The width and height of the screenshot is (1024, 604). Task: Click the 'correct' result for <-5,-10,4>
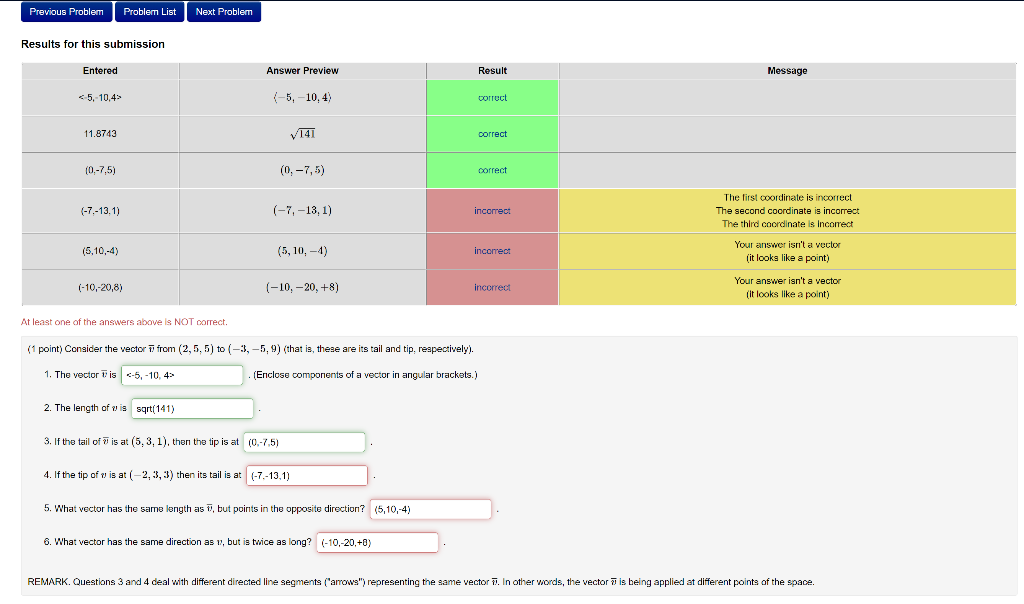492,98
